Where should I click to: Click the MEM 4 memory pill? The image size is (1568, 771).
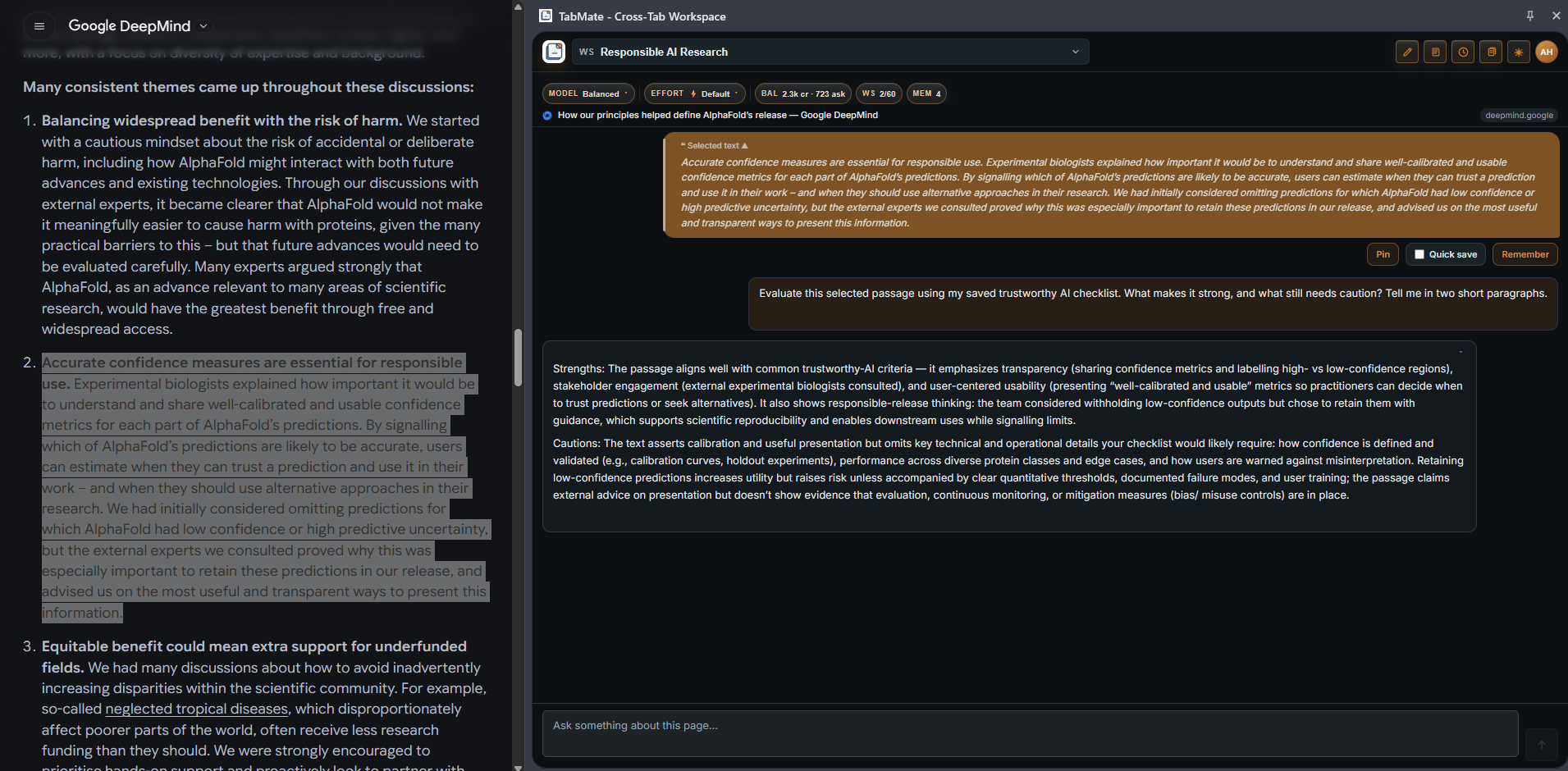coord(926,94)
